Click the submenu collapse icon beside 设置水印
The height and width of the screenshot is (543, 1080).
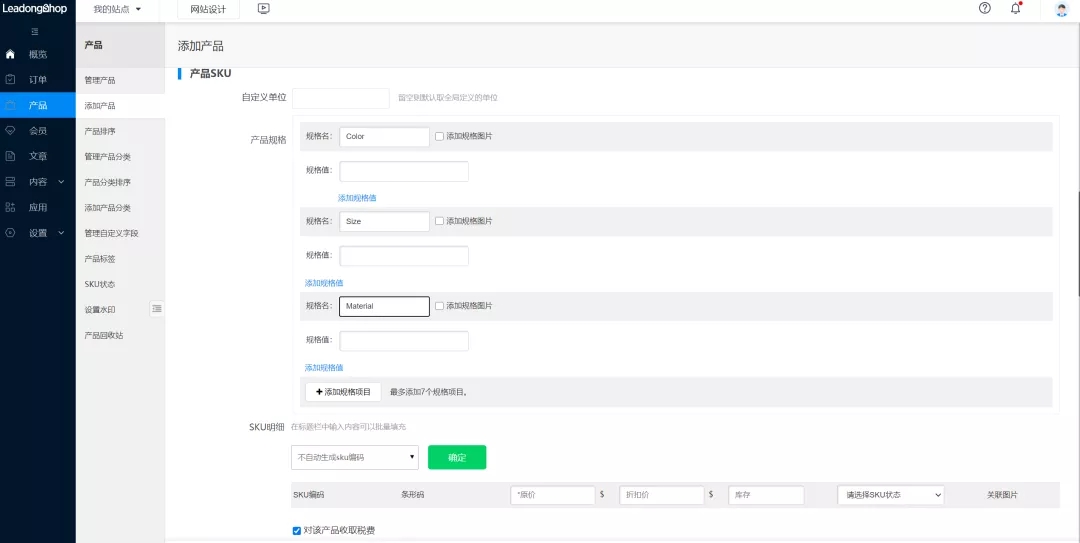(157, 309)
